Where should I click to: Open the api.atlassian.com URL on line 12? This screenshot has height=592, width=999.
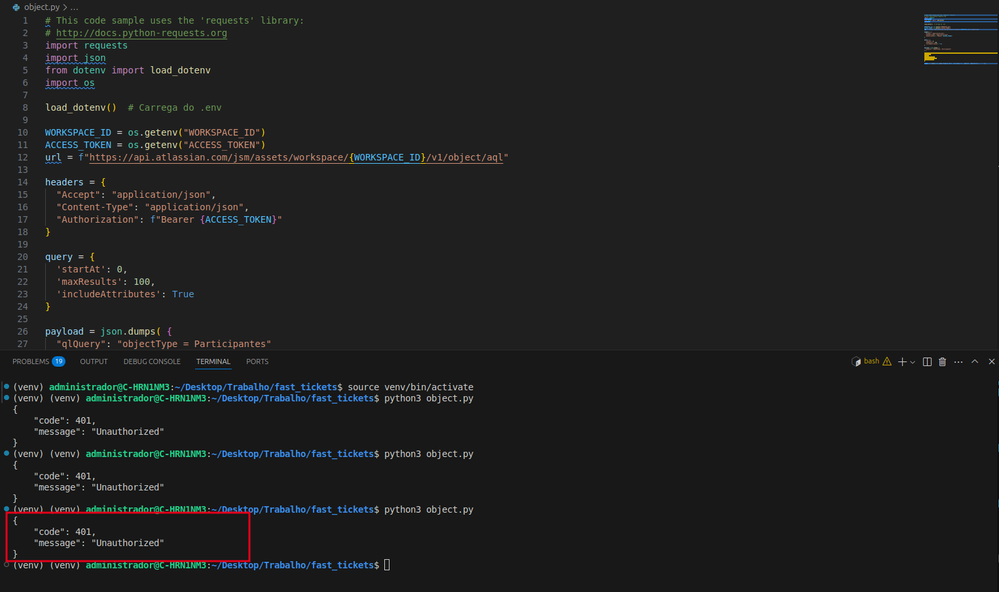point(298,157)
